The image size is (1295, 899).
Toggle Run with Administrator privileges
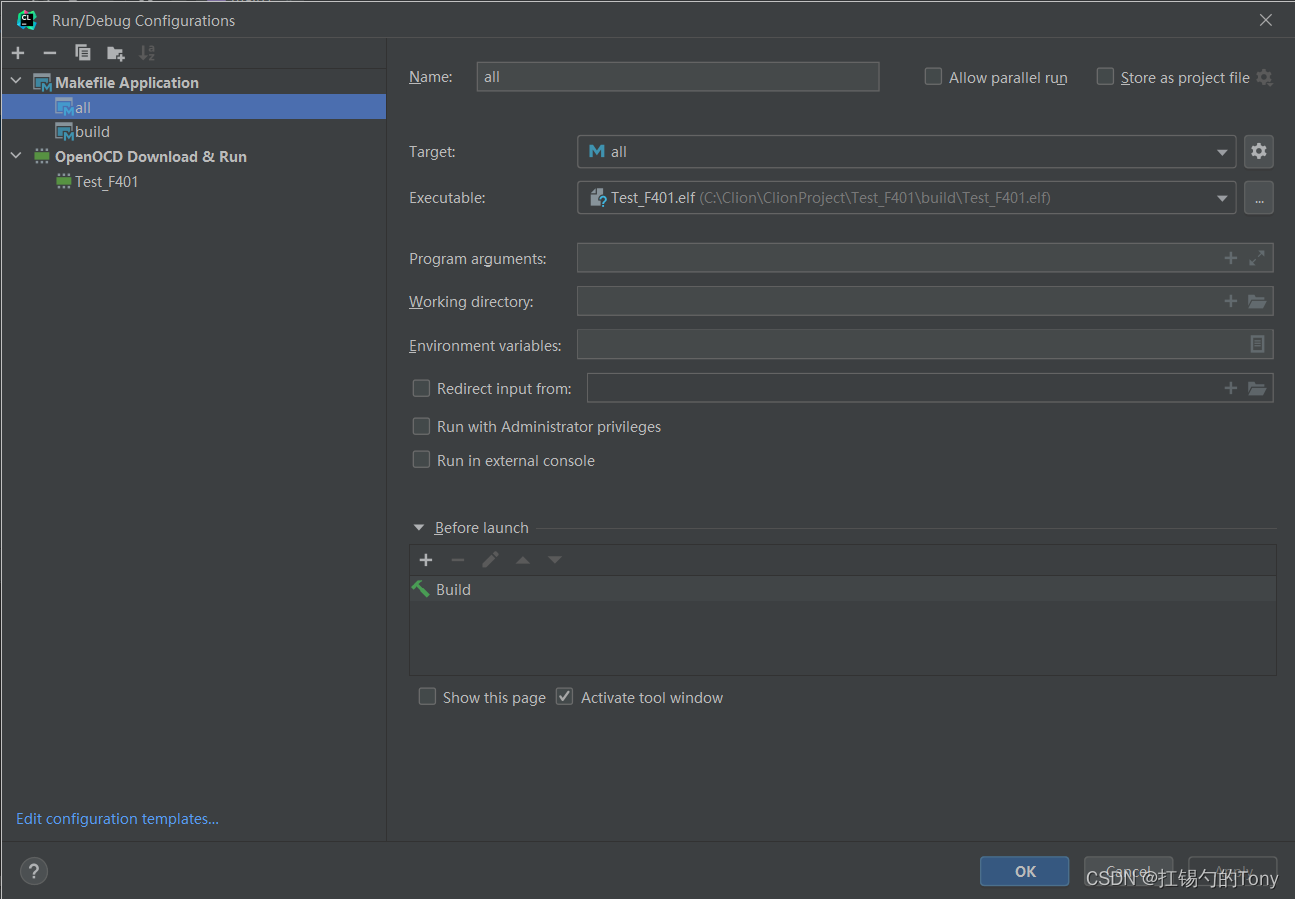(421, 426)
